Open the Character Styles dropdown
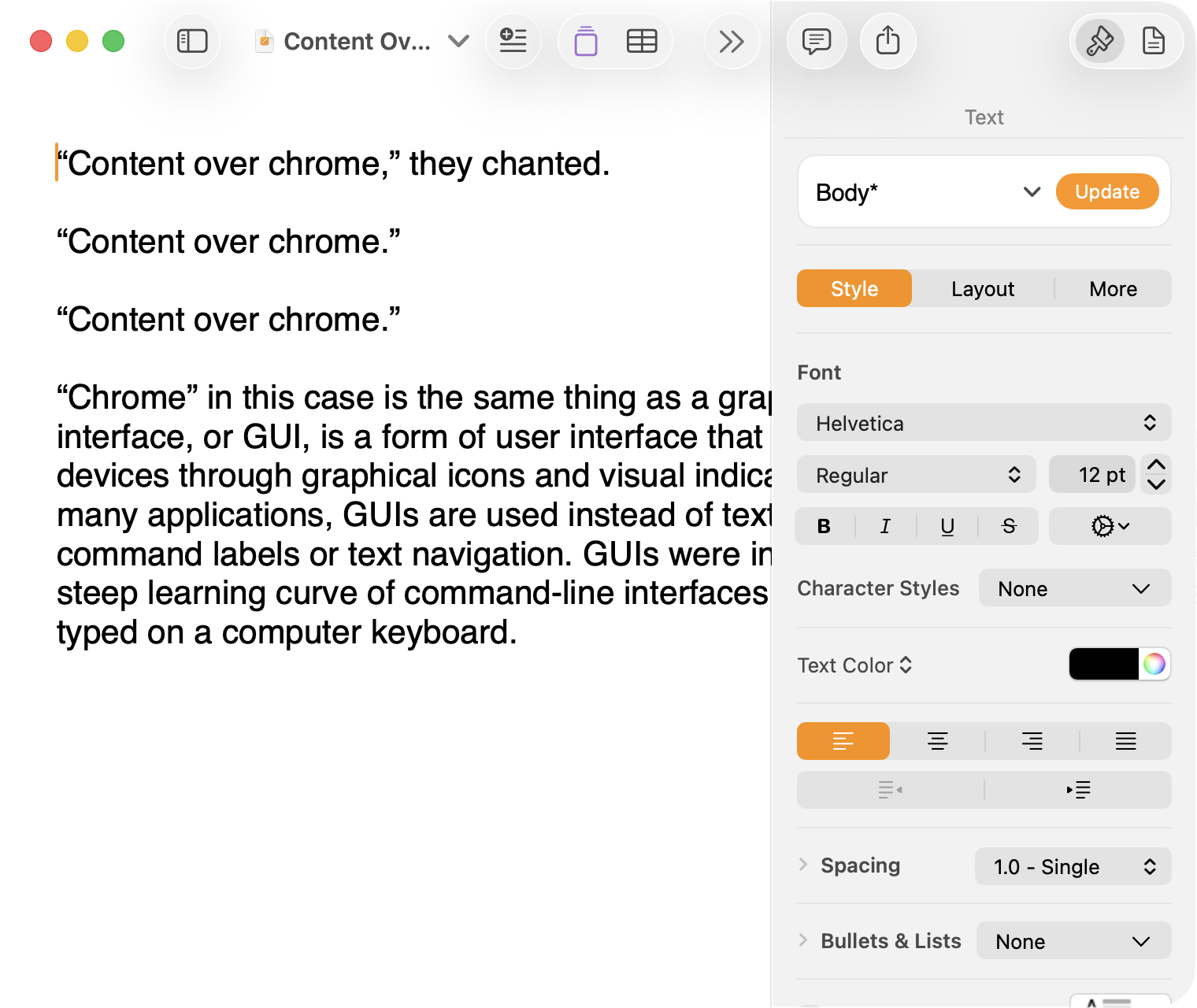The height and width of the screenshot is (1008, 1197). [x=1075, y=587]
